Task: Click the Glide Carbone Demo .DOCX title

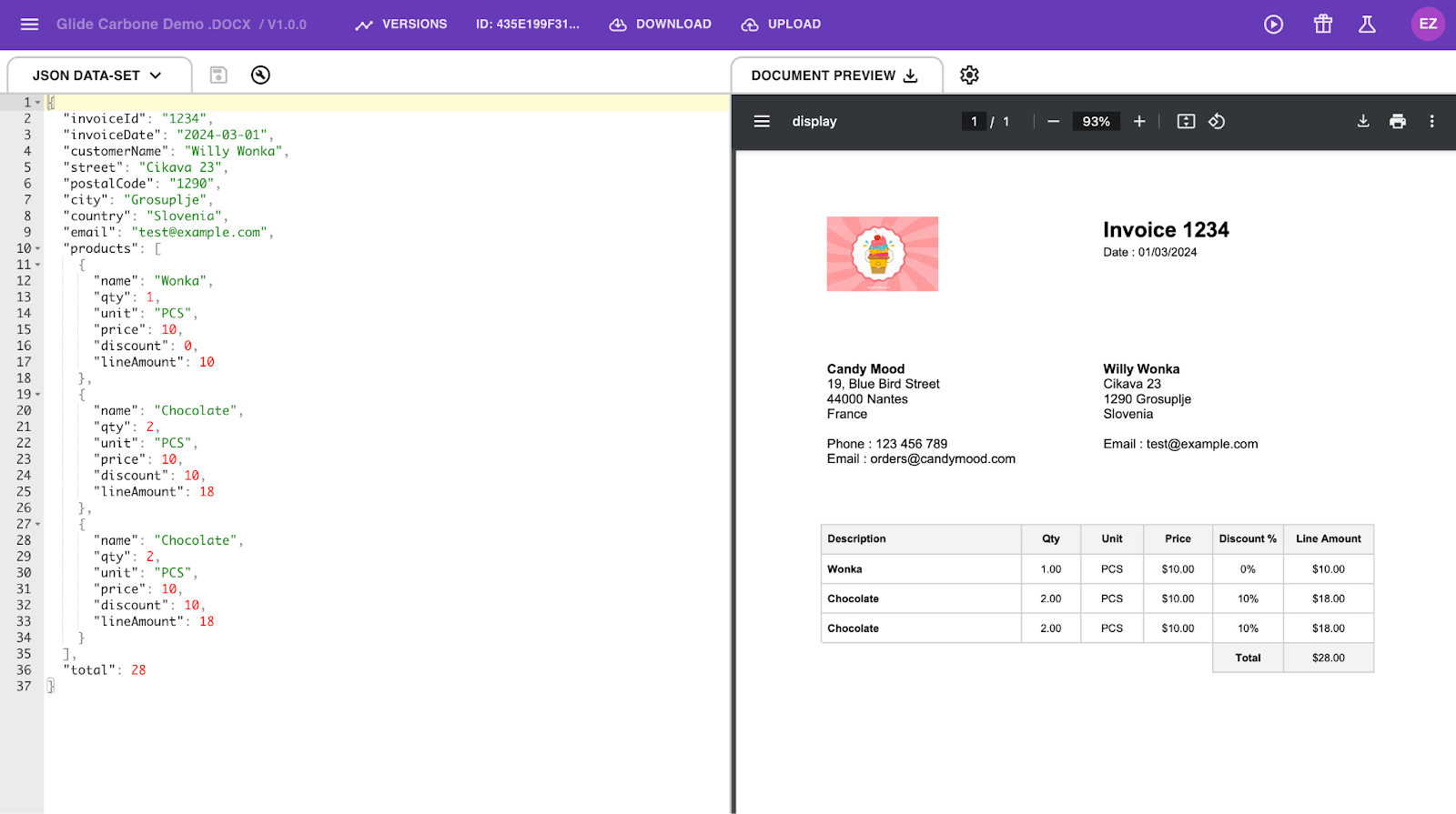Action: 154,25
